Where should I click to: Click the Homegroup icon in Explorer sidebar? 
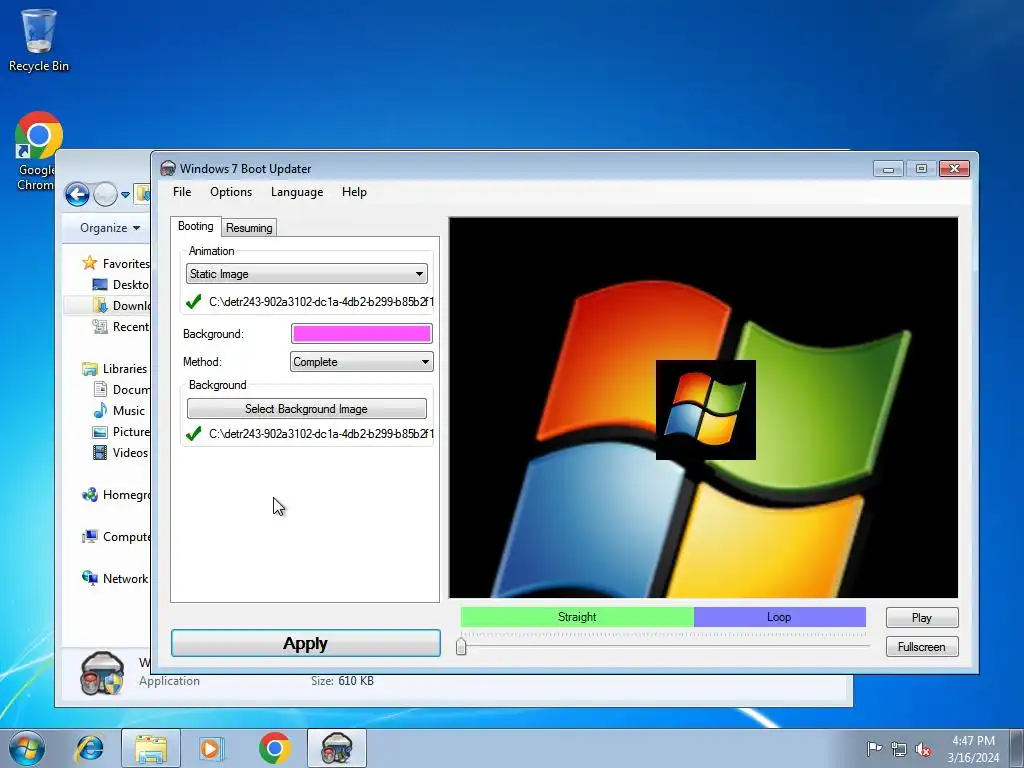click(89, 495)
